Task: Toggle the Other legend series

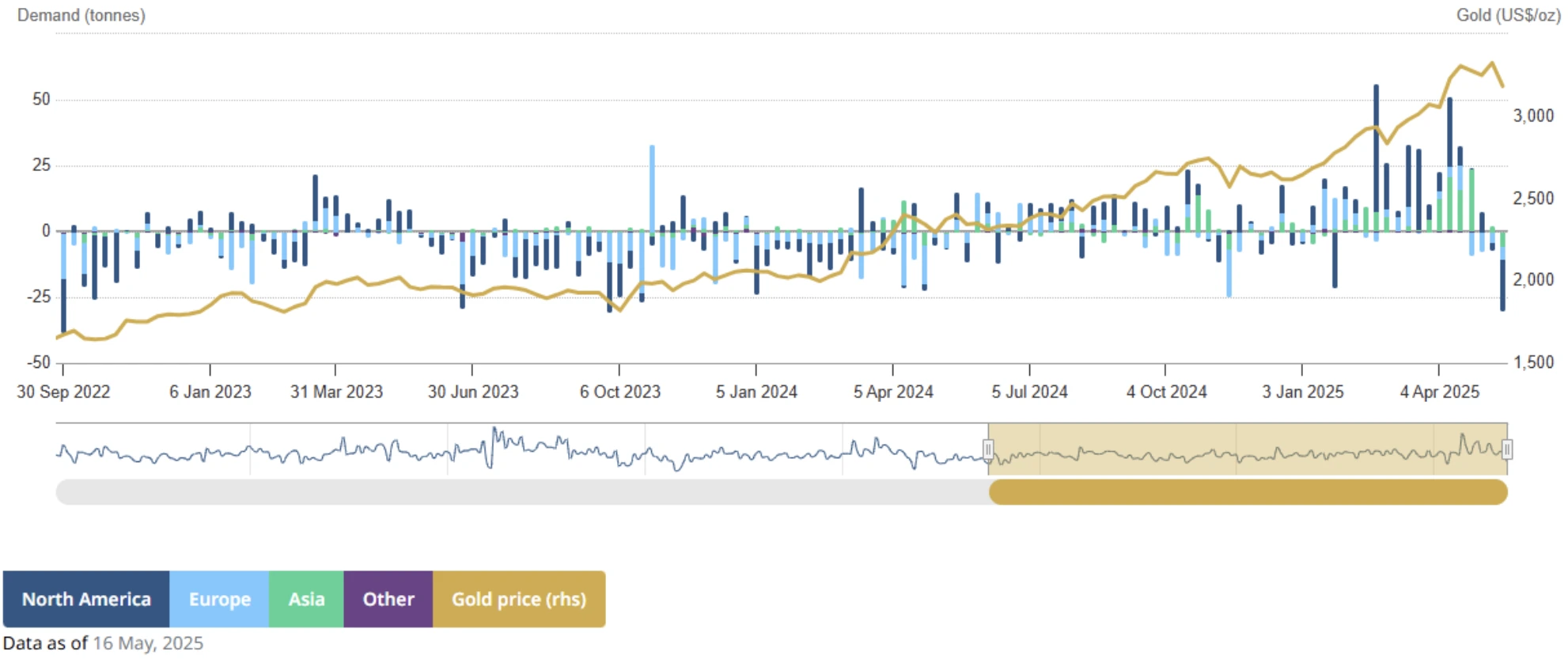Action: point(388,599)
